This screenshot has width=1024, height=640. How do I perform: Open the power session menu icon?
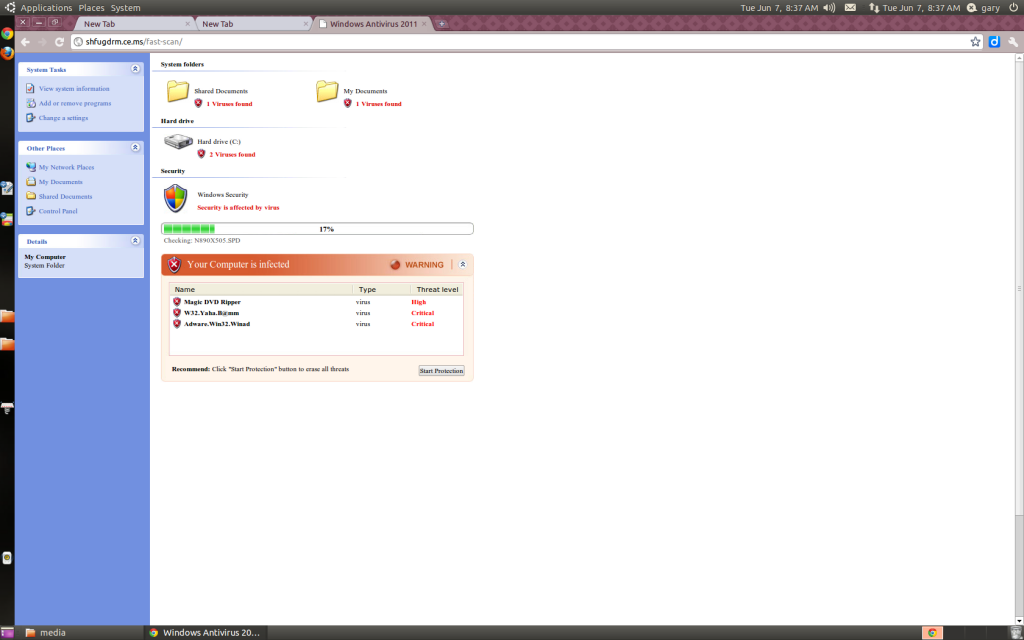pyautogui.click(x=1014, y=8)
